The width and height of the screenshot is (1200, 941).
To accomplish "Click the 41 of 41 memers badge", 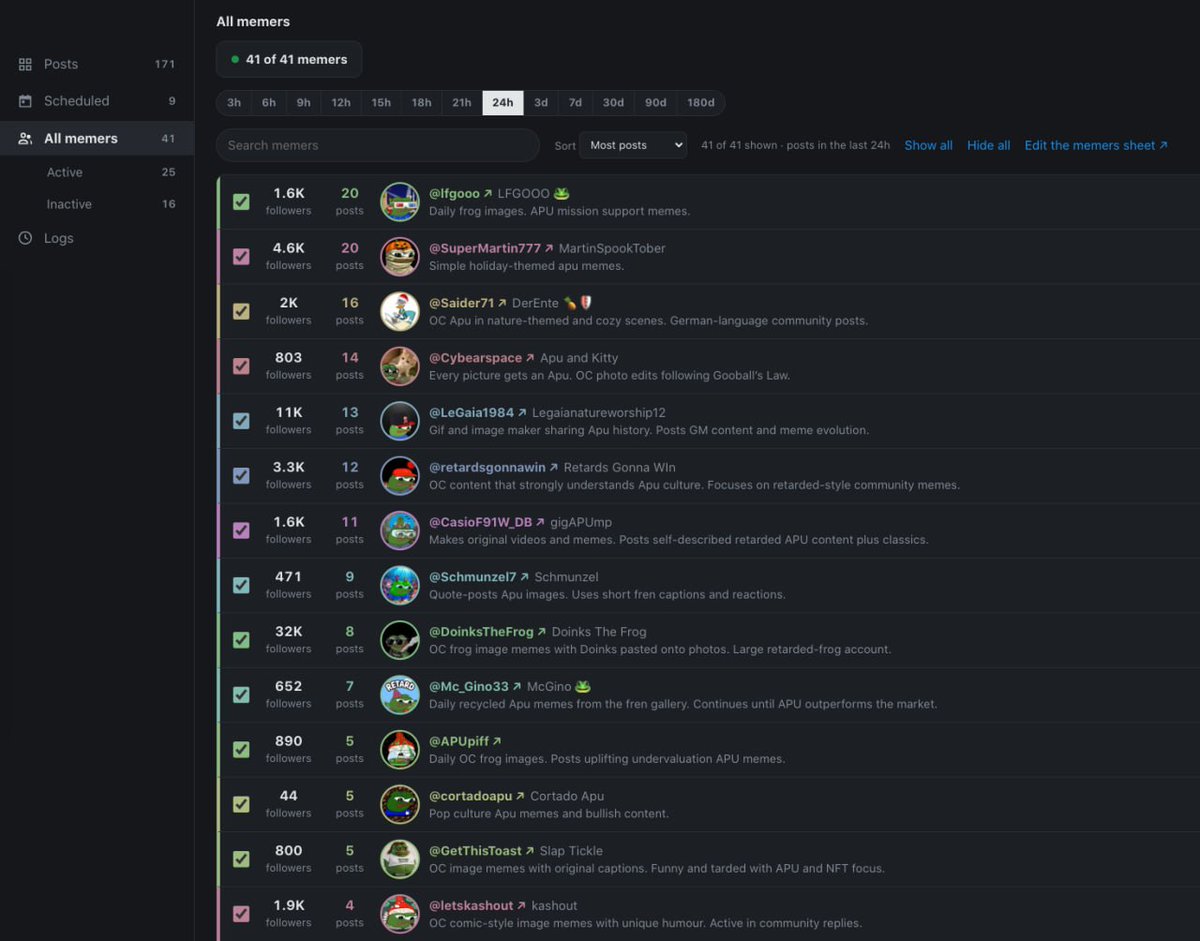I will [x=289, y=59].
